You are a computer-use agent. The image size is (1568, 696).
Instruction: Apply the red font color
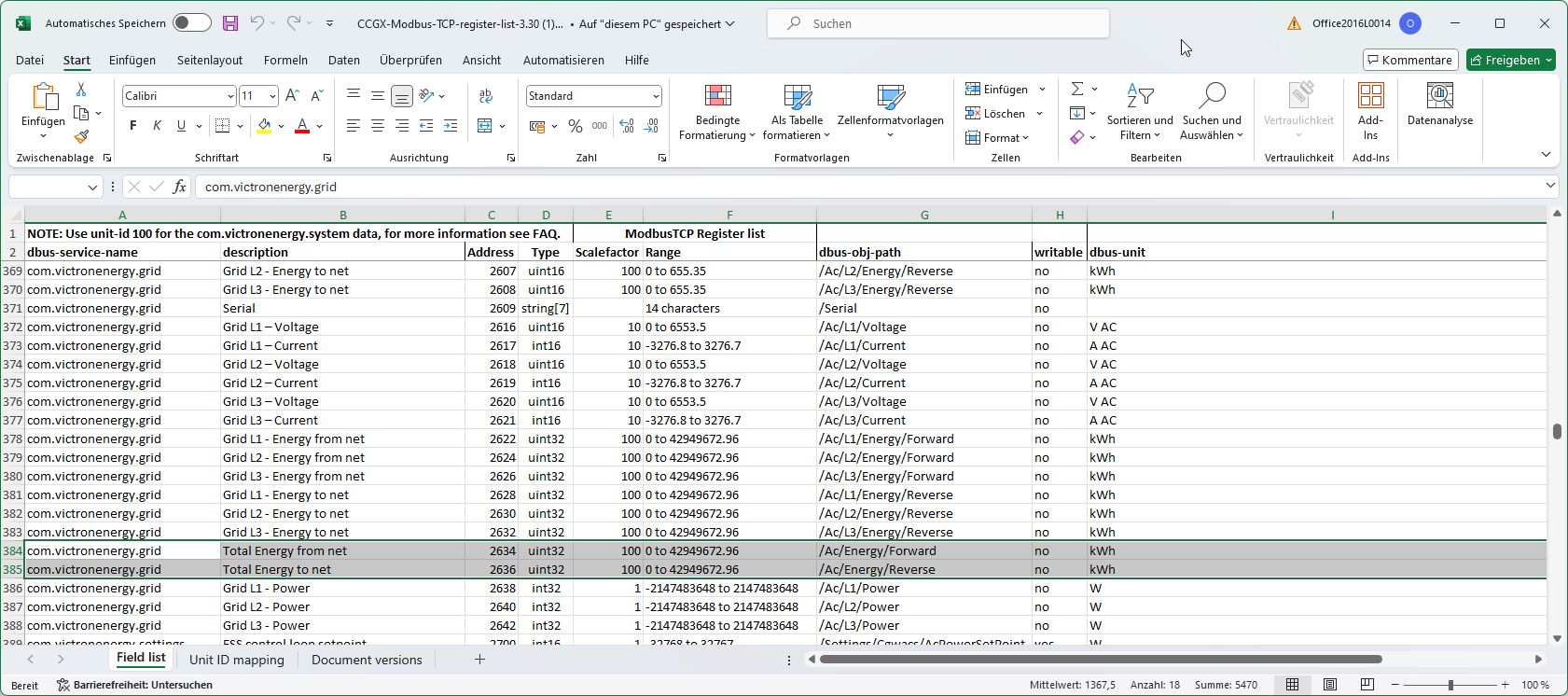[x=301, y=126]
